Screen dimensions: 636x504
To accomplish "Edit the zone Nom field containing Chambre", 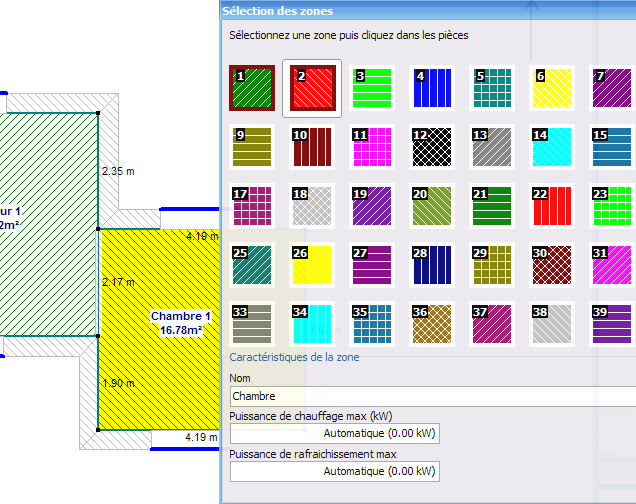I will click(x=433, y=396).
